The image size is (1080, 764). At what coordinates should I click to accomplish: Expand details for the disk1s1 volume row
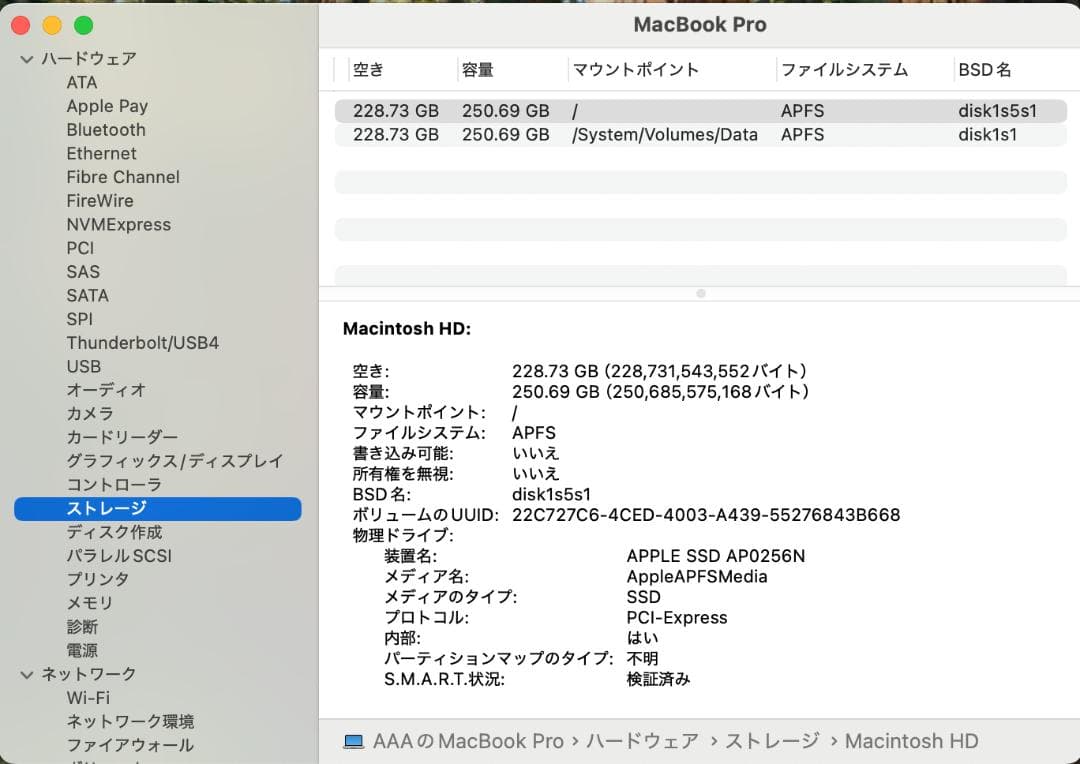[x=700, y=134]
